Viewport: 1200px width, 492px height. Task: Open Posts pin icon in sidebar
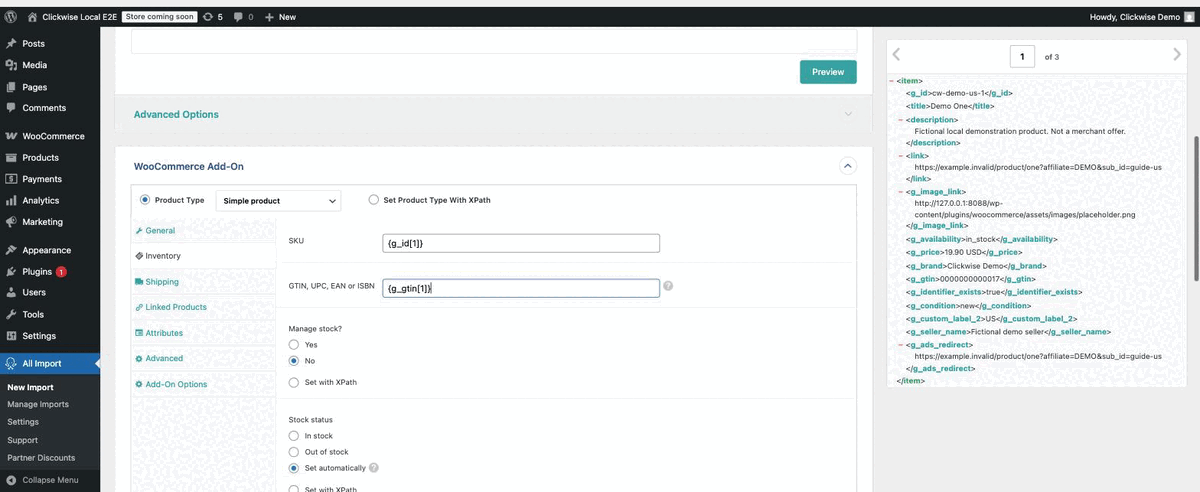11,44
